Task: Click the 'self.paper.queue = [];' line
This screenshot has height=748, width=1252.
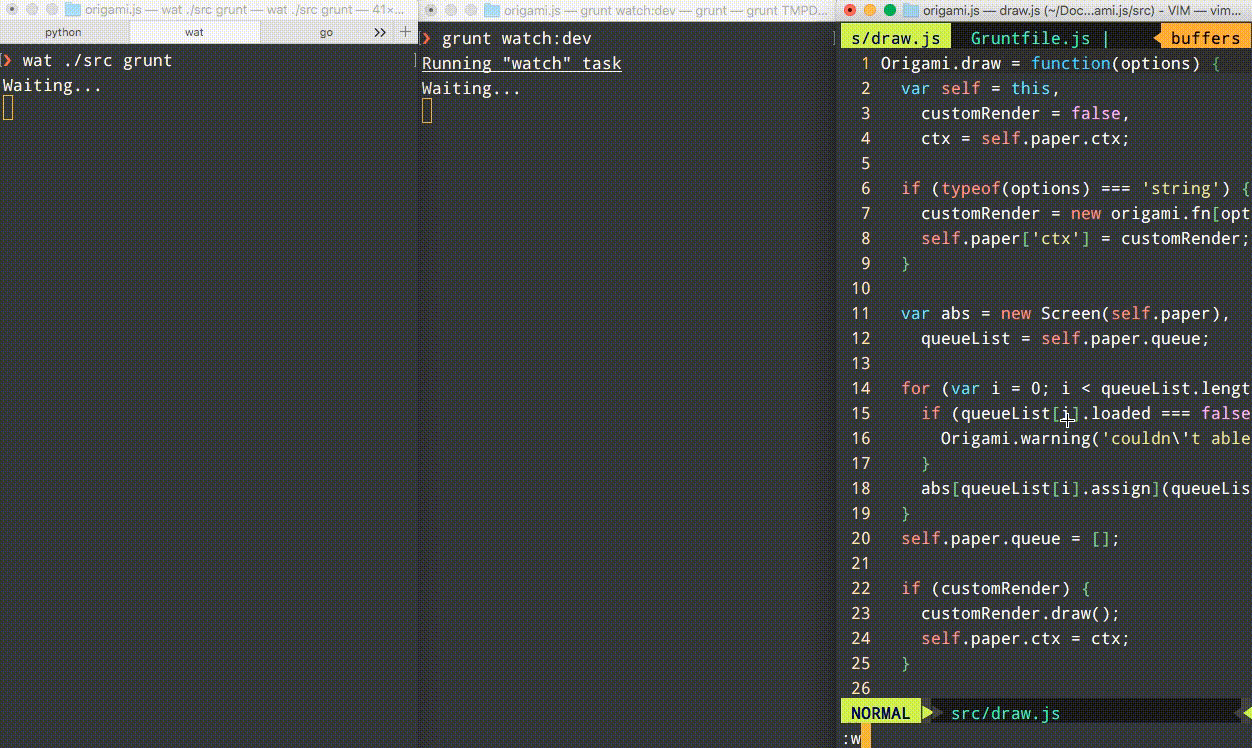Action: [1010, 538]
